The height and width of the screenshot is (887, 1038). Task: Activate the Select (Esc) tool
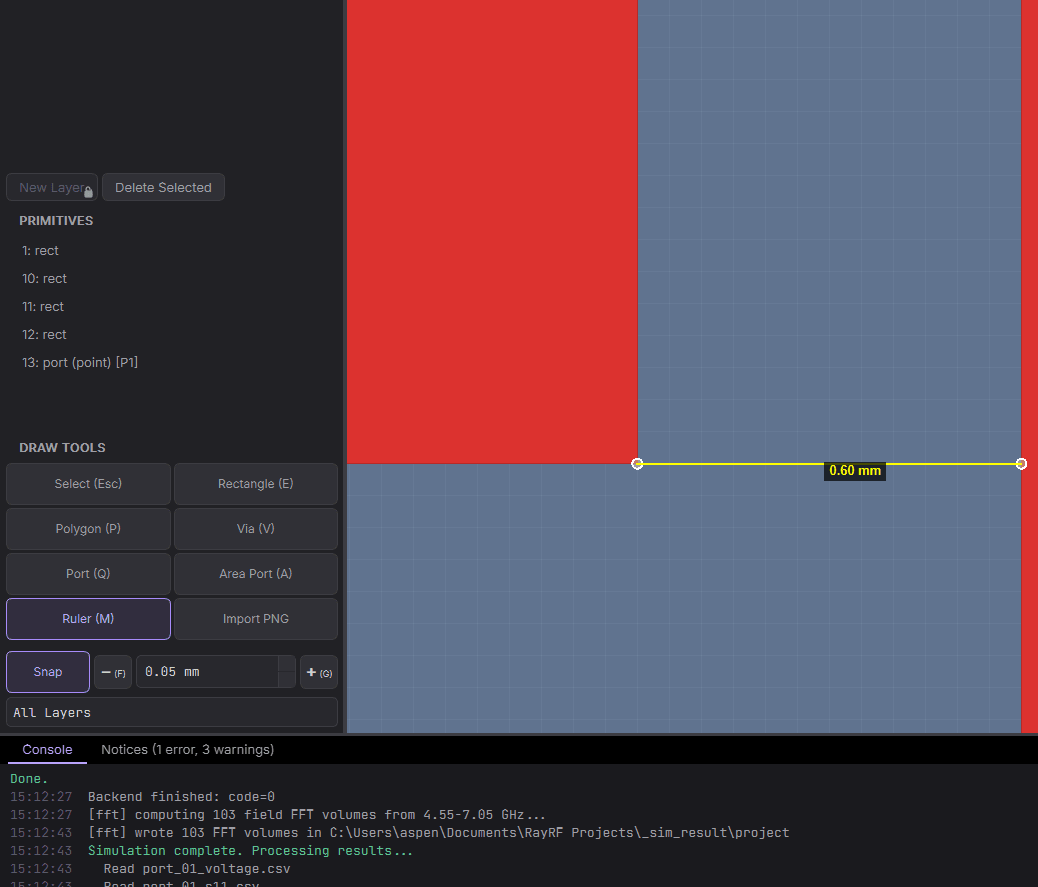(x=88, y=484)
